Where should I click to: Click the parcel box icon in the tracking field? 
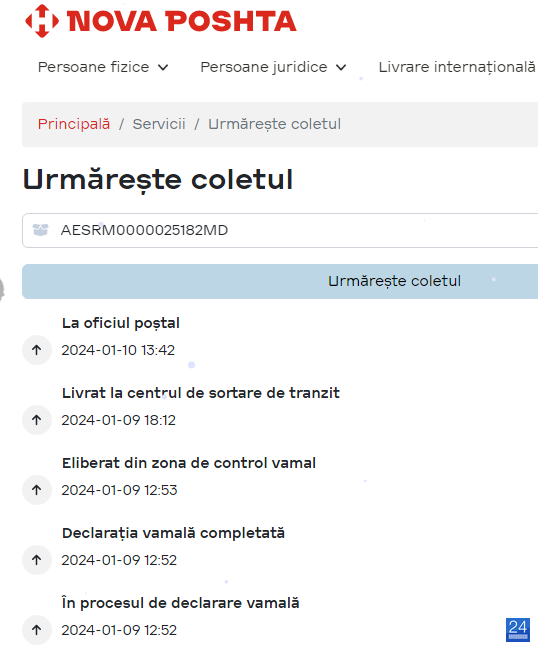click(x=41, y=230)
